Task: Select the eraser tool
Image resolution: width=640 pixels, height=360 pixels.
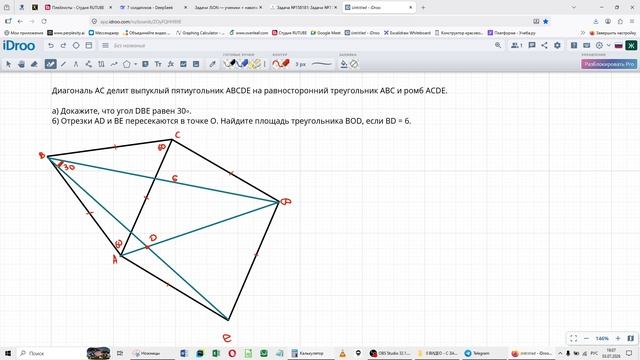Action: [34, 64]
